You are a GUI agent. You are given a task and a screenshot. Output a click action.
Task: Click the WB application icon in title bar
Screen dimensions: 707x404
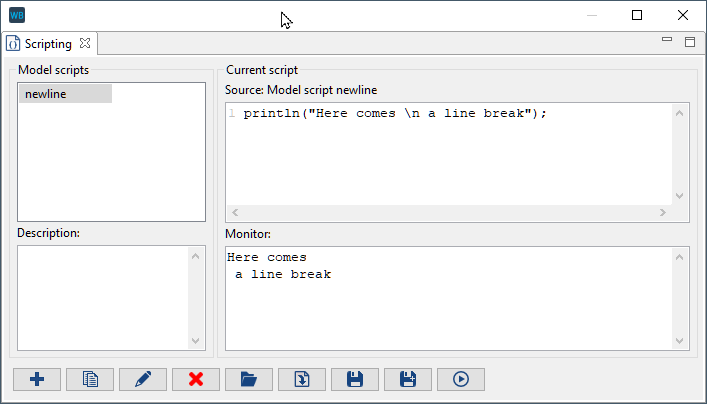click(17, 15)
